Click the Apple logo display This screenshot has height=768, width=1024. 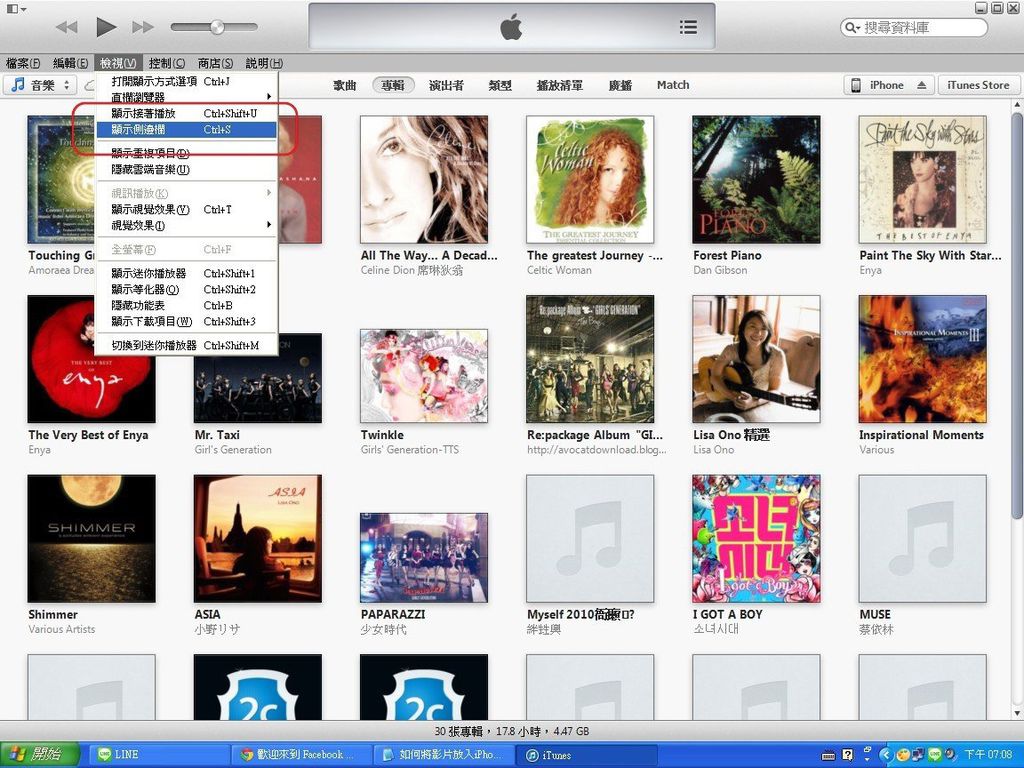coord(511,27)
